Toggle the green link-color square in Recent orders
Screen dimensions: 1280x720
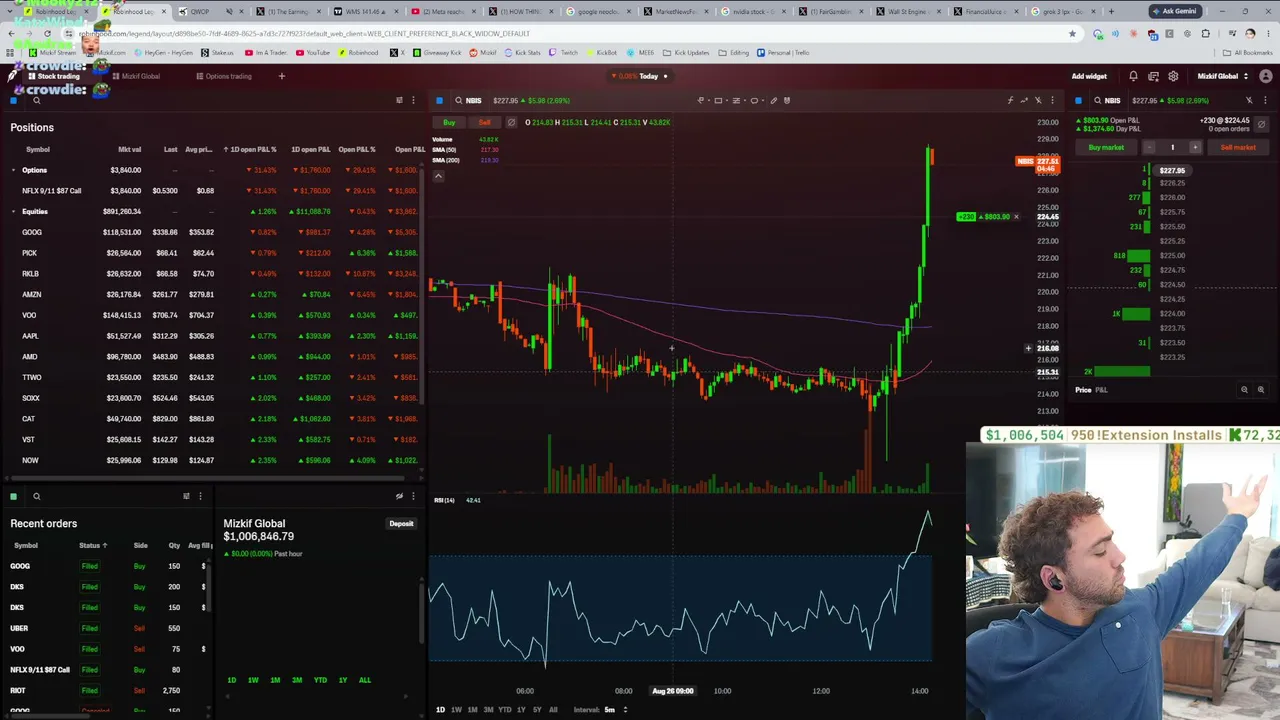coord(13,496)
